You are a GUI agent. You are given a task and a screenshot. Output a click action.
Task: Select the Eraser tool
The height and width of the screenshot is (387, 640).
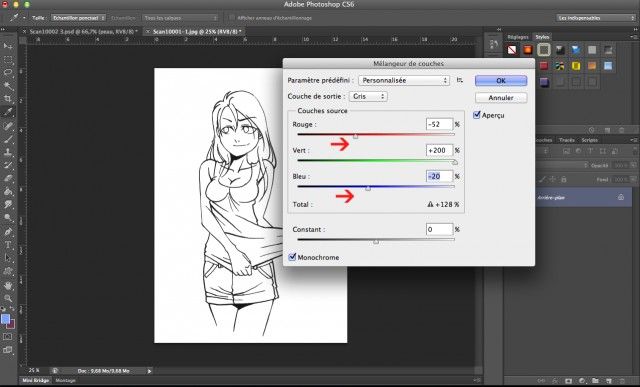pyautogui.click(x=8, y=178)
